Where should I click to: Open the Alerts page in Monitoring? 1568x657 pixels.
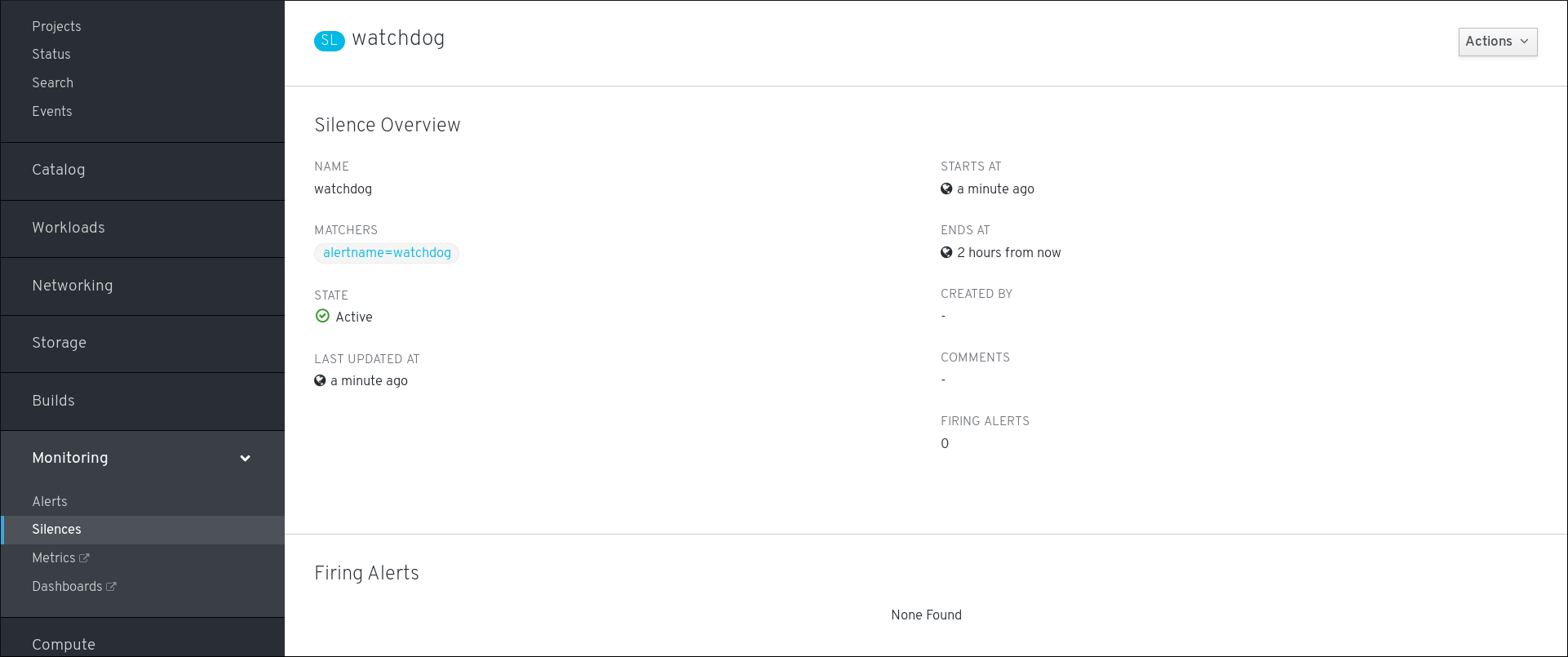50,501
